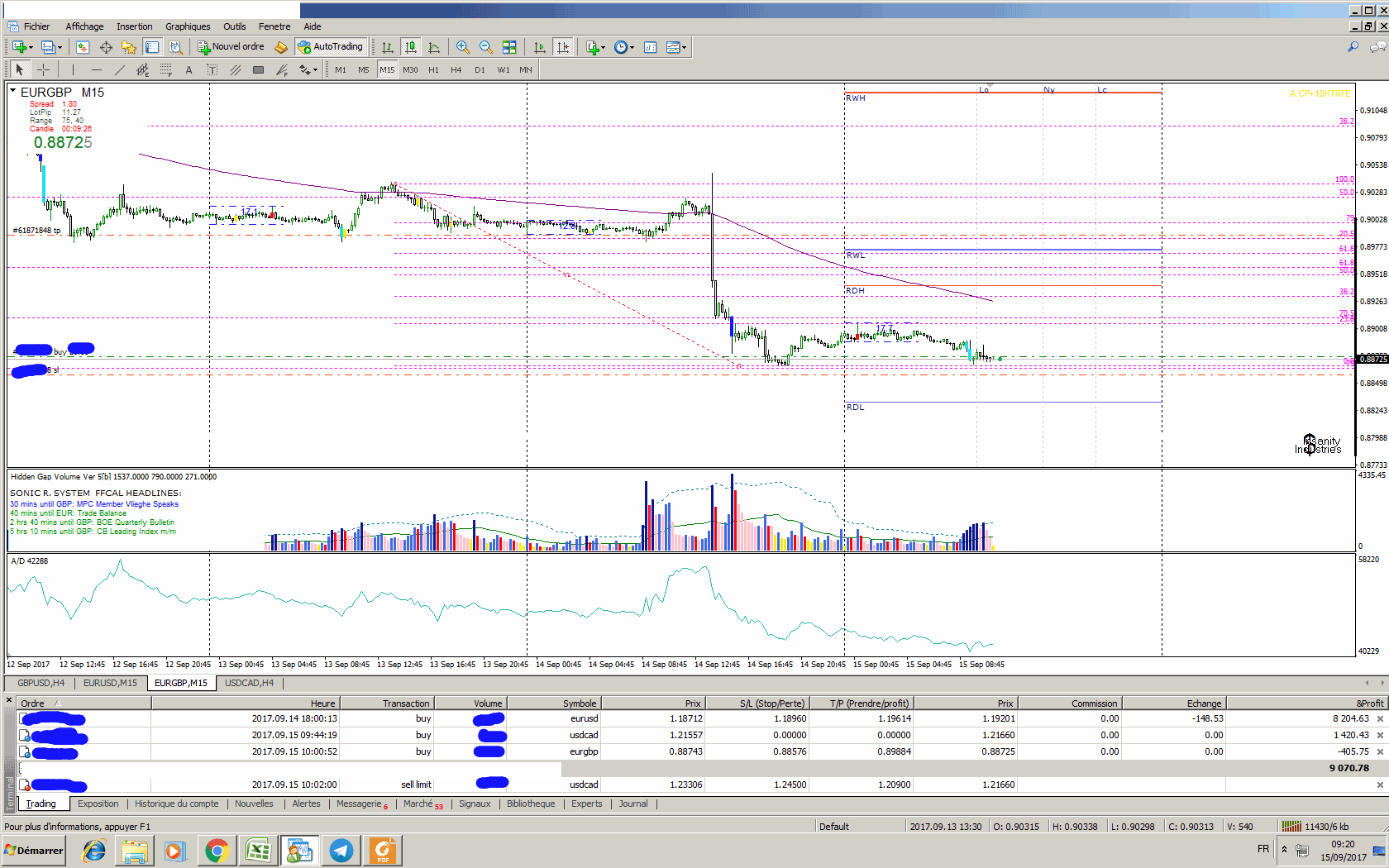This screenshot has height=868, width=1389.
Task: Open the Data Window crosshair icon
Action: pyautogui.click(x=106, y=47)
